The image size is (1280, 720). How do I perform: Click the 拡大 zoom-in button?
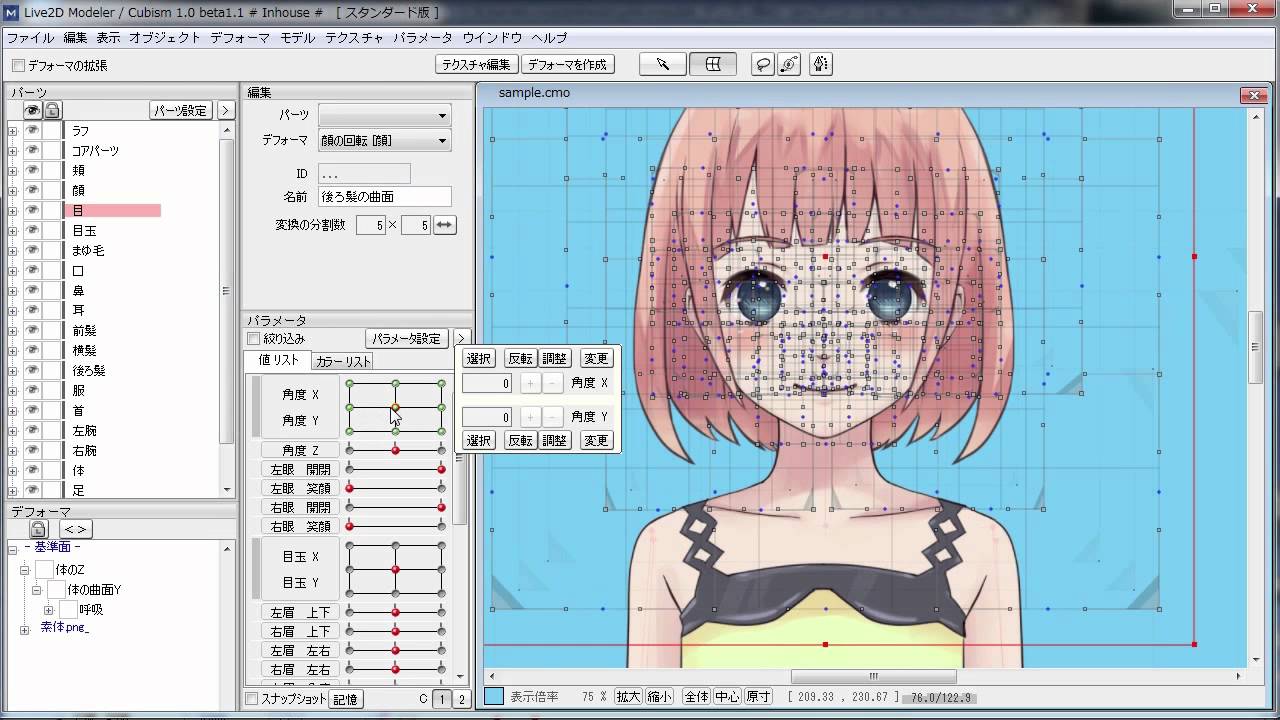[x=628, y=697]
